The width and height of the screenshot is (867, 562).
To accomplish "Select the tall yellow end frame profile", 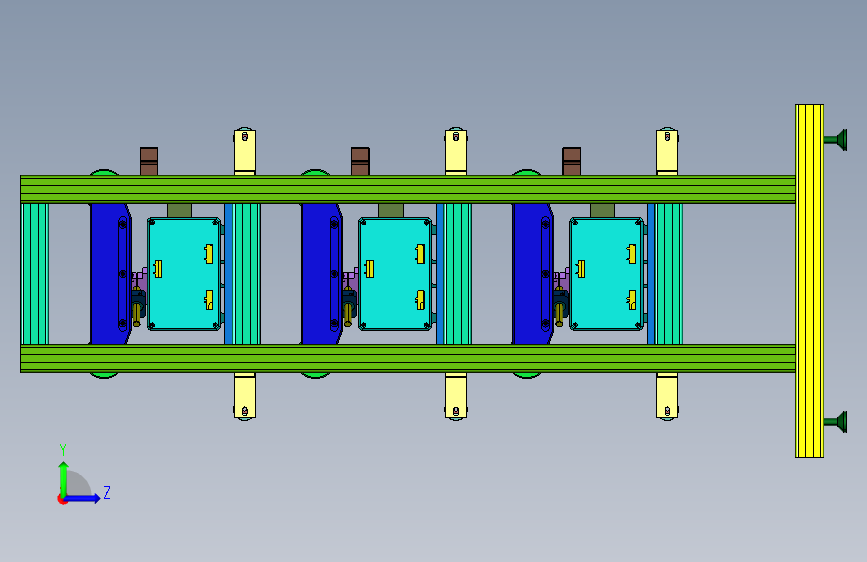I will click(x=809, y=281).
